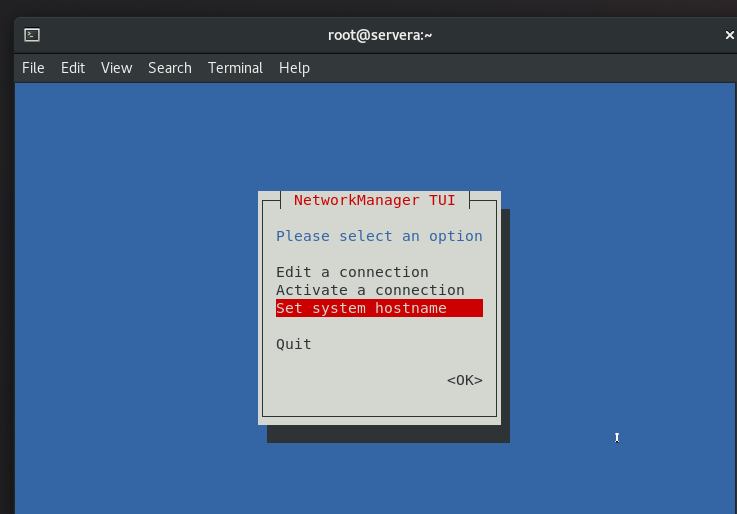Open the Edit menu

pos(73,68)
